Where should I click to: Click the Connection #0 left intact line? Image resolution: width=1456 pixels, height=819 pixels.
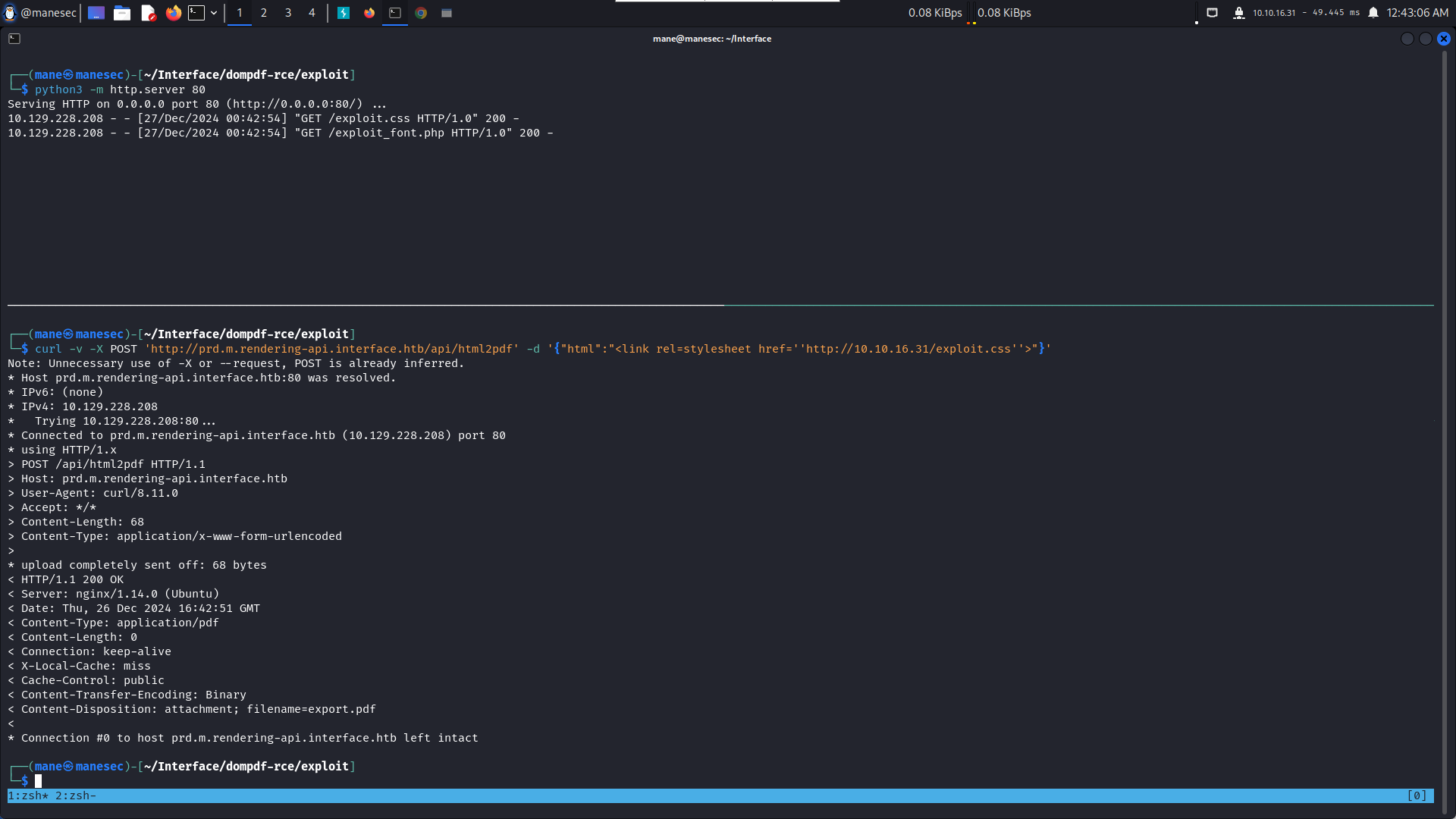(x=243, y=738)
